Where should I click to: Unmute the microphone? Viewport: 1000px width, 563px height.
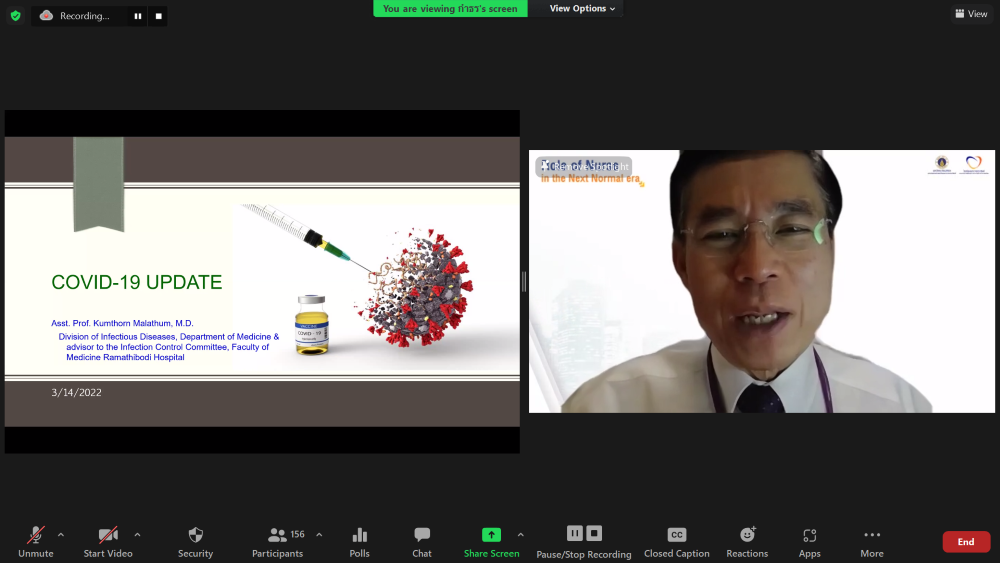pos(36,541)
